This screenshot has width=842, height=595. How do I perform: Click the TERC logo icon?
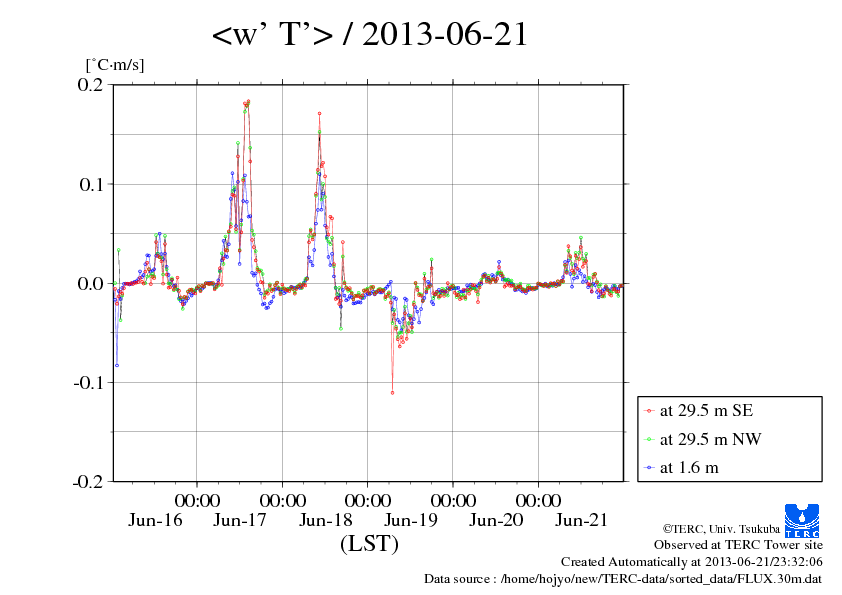[802, 520]
